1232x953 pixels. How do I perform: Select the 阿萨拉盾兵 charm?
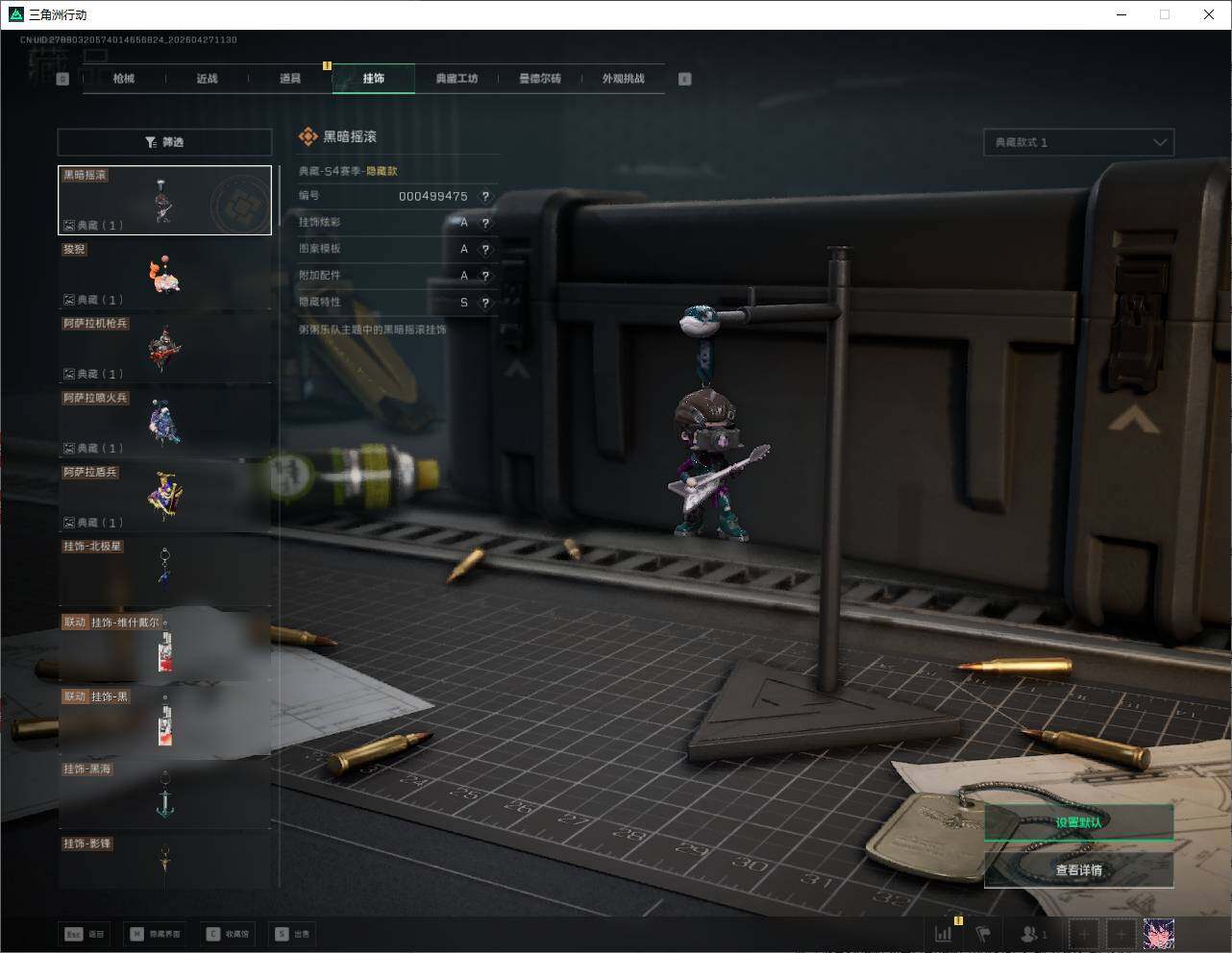tap(164, 496)
